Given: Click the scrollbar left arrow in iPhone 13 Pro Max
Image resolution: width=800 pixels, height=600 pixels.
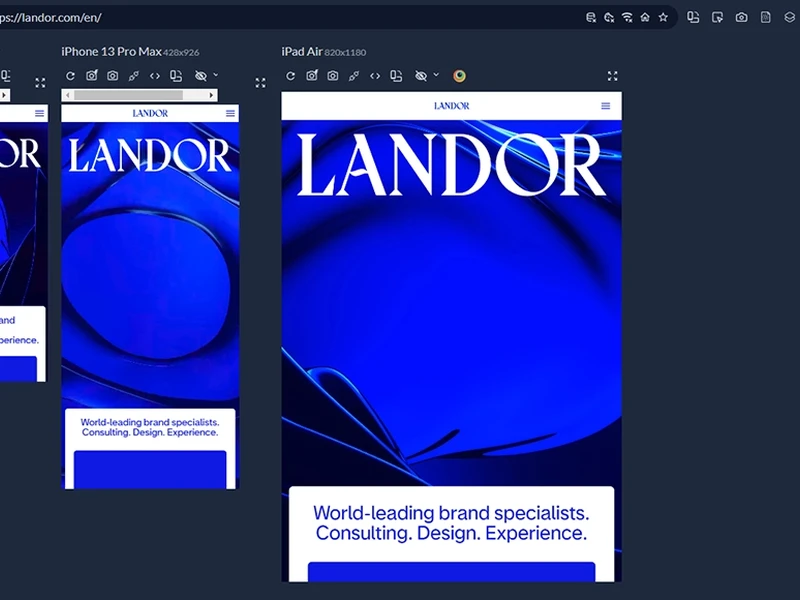Looking at the screenshot, I should 68,95.
